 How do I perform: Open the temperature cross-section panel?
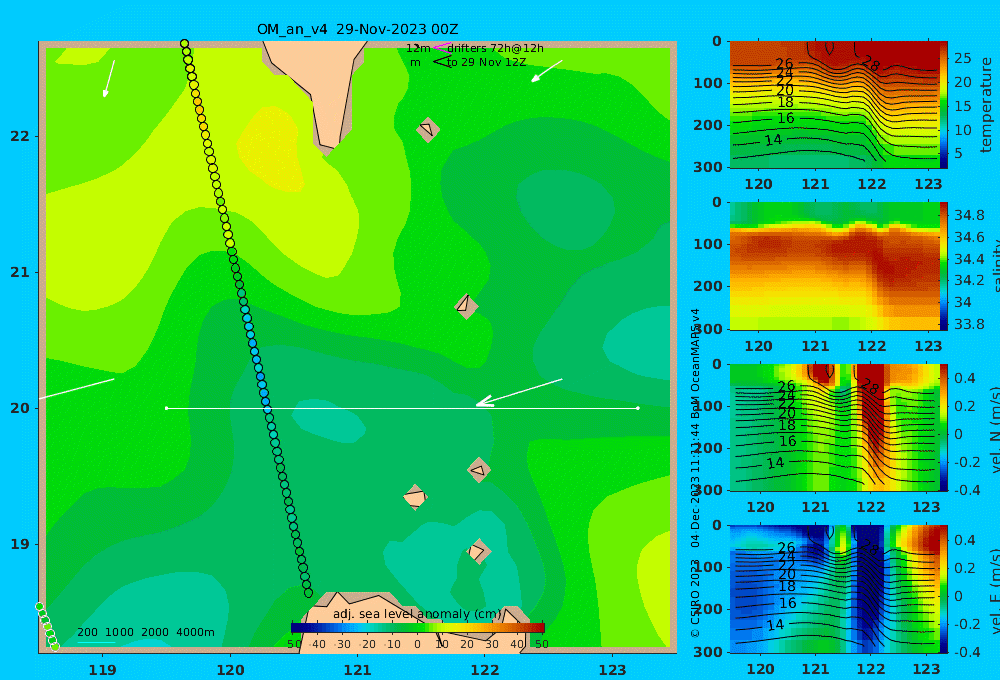point(835,105)
